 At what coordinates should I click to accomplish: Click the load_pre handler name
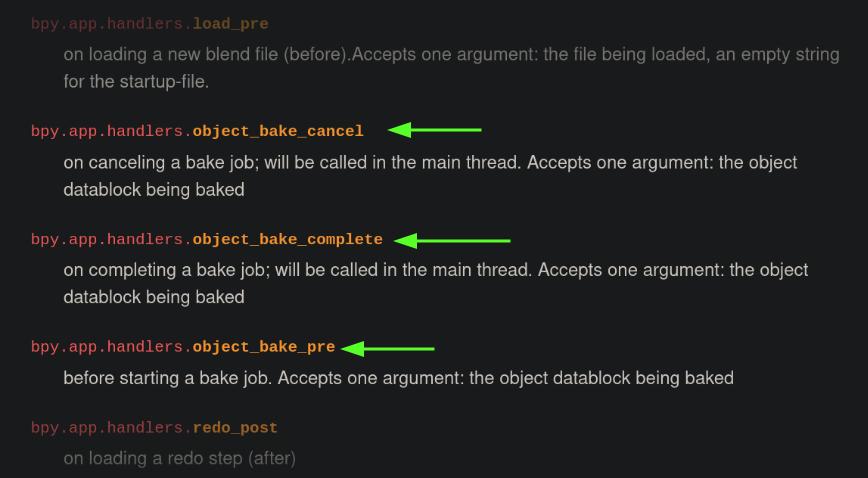tap(230, 24)
